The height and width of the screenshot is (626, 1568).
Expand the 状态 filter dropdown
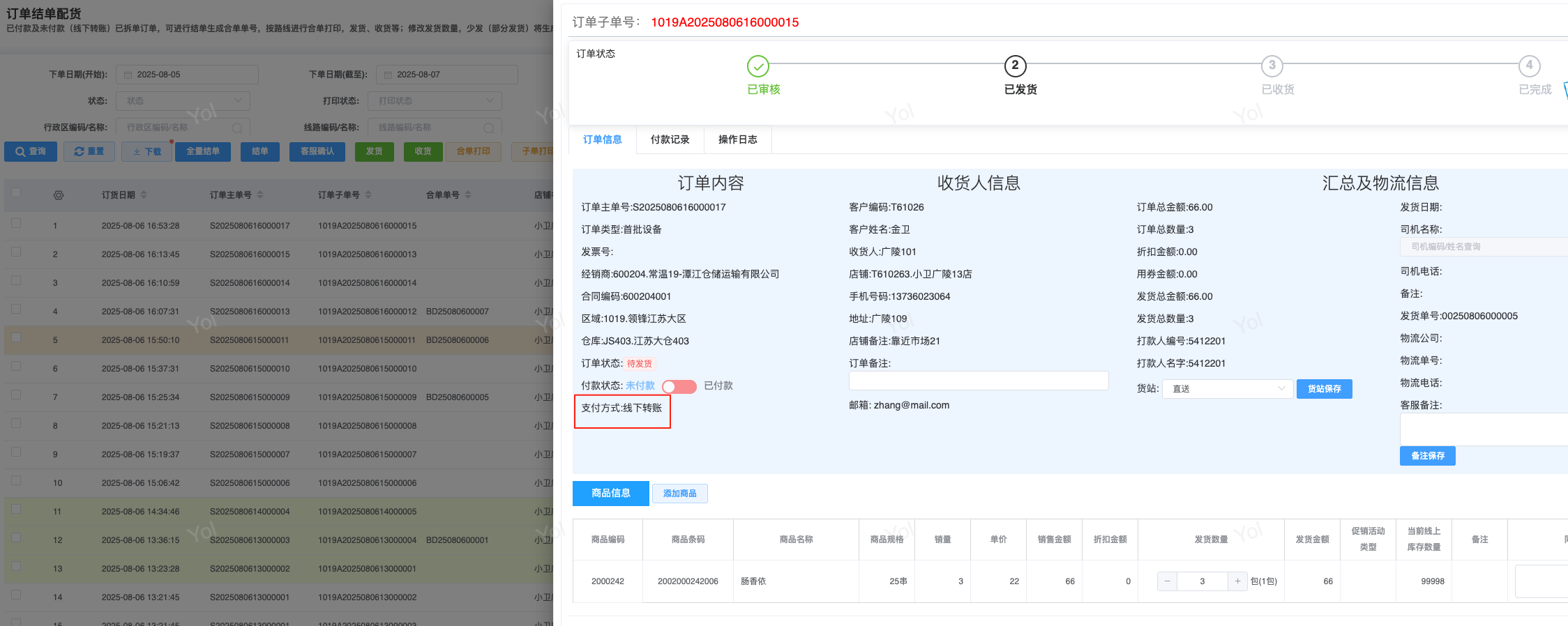183,101
